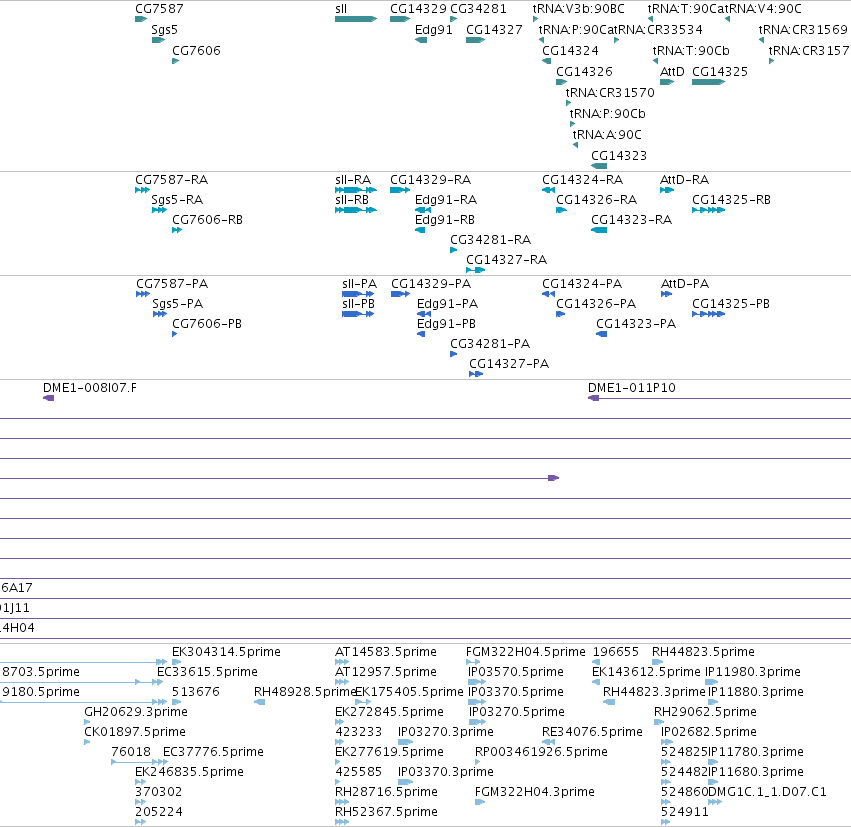Select the GH20629.3prime EST label
Viewport: 851px width, 827px height.
[x=136, y=712]
